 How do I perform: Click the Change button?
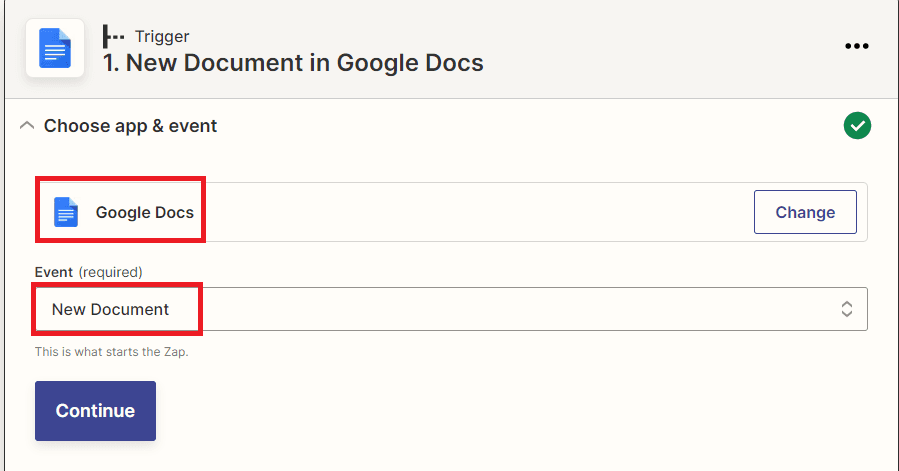click(x=804, y=212)
